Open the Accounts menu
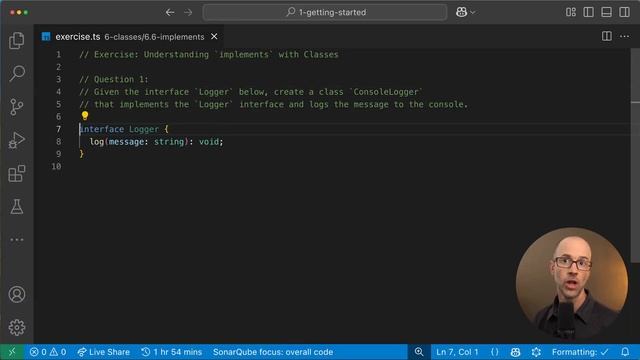The height and width of the screenshot is (360, 640). coord(17,294)
